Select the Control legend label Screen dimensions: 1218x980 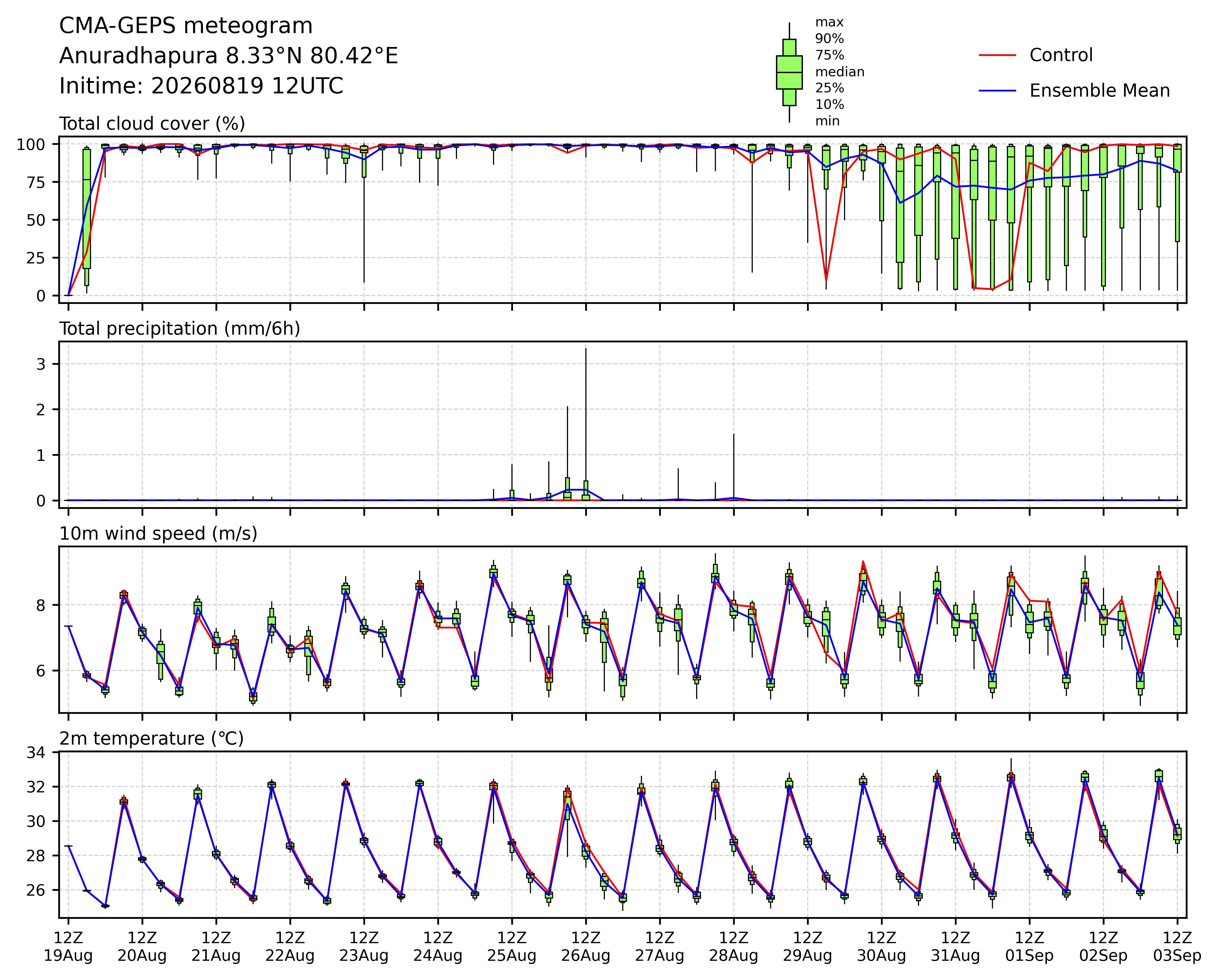point(1061,55)
